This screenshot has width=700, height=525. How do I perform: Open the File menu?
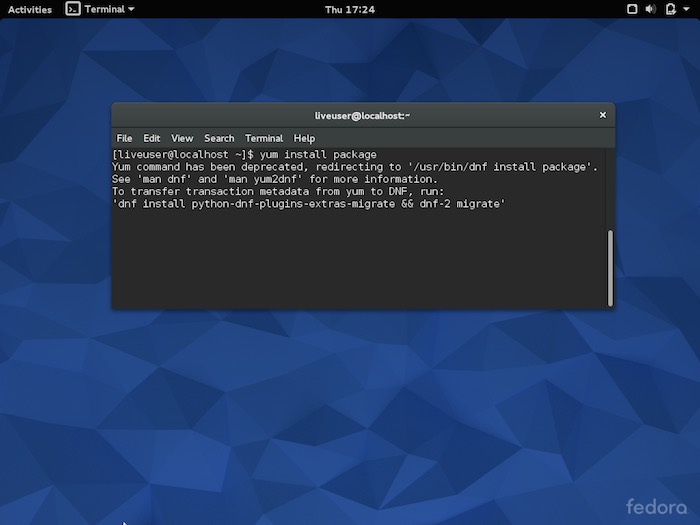(124, 138)
